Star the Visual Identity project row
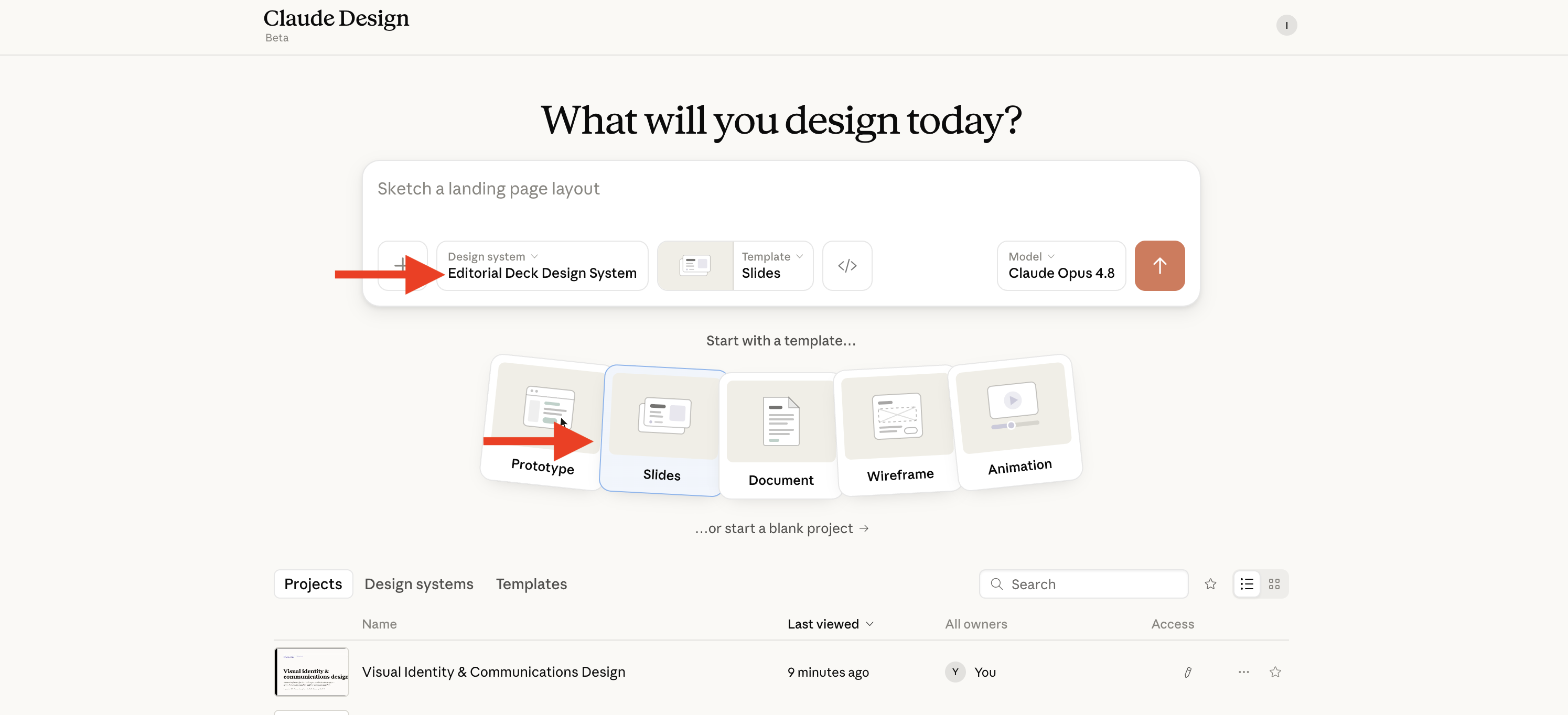This screenshot has width=1568, height=715. click(x=1275, y=672)
